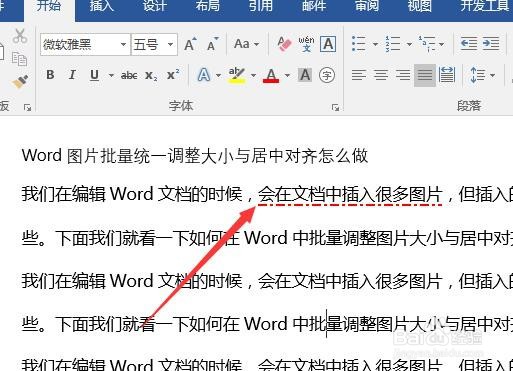Toggle bold formatting

(50, 75)
